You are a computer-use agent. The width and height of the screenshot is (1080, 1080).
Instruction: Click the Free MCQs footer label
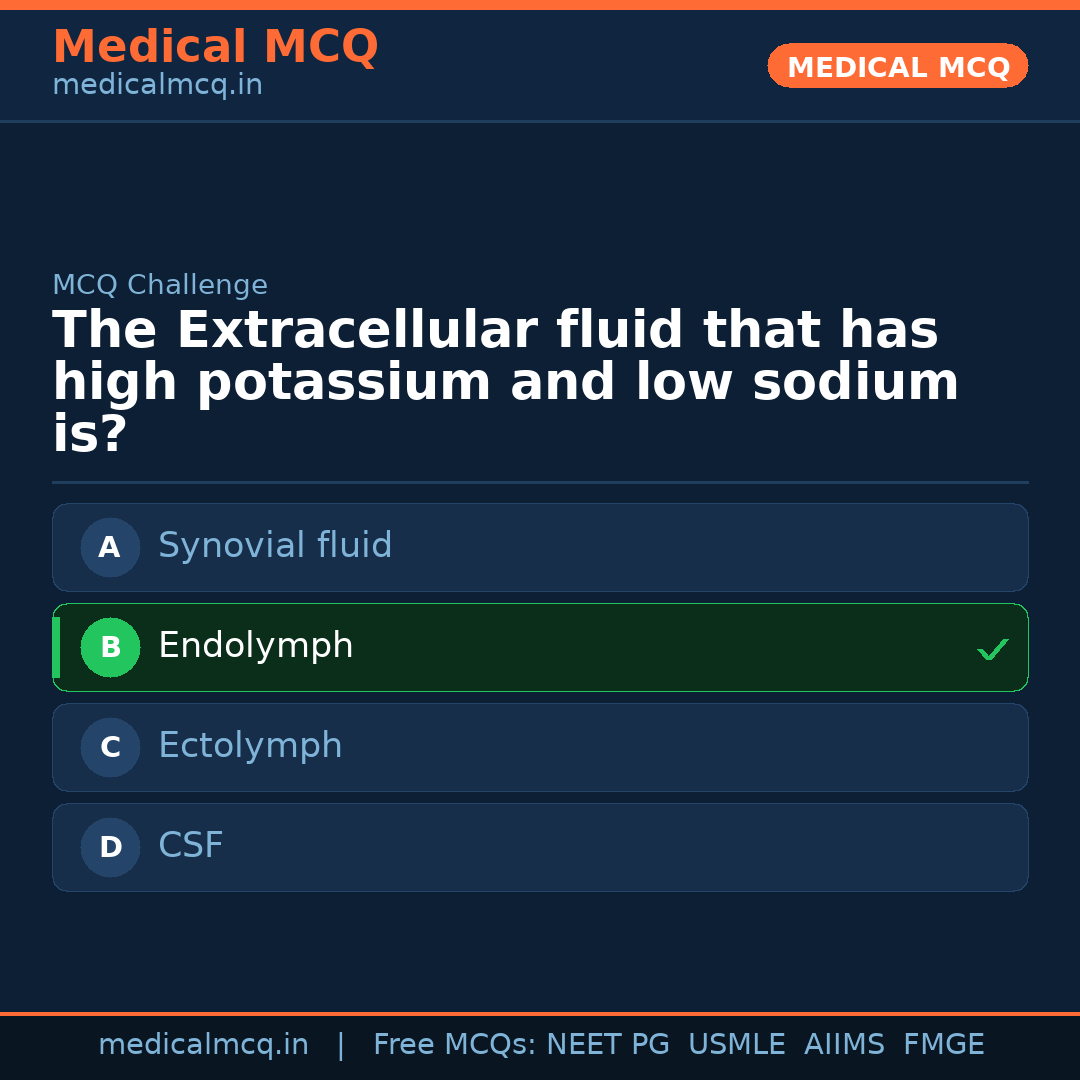(x=454, y=1045)
